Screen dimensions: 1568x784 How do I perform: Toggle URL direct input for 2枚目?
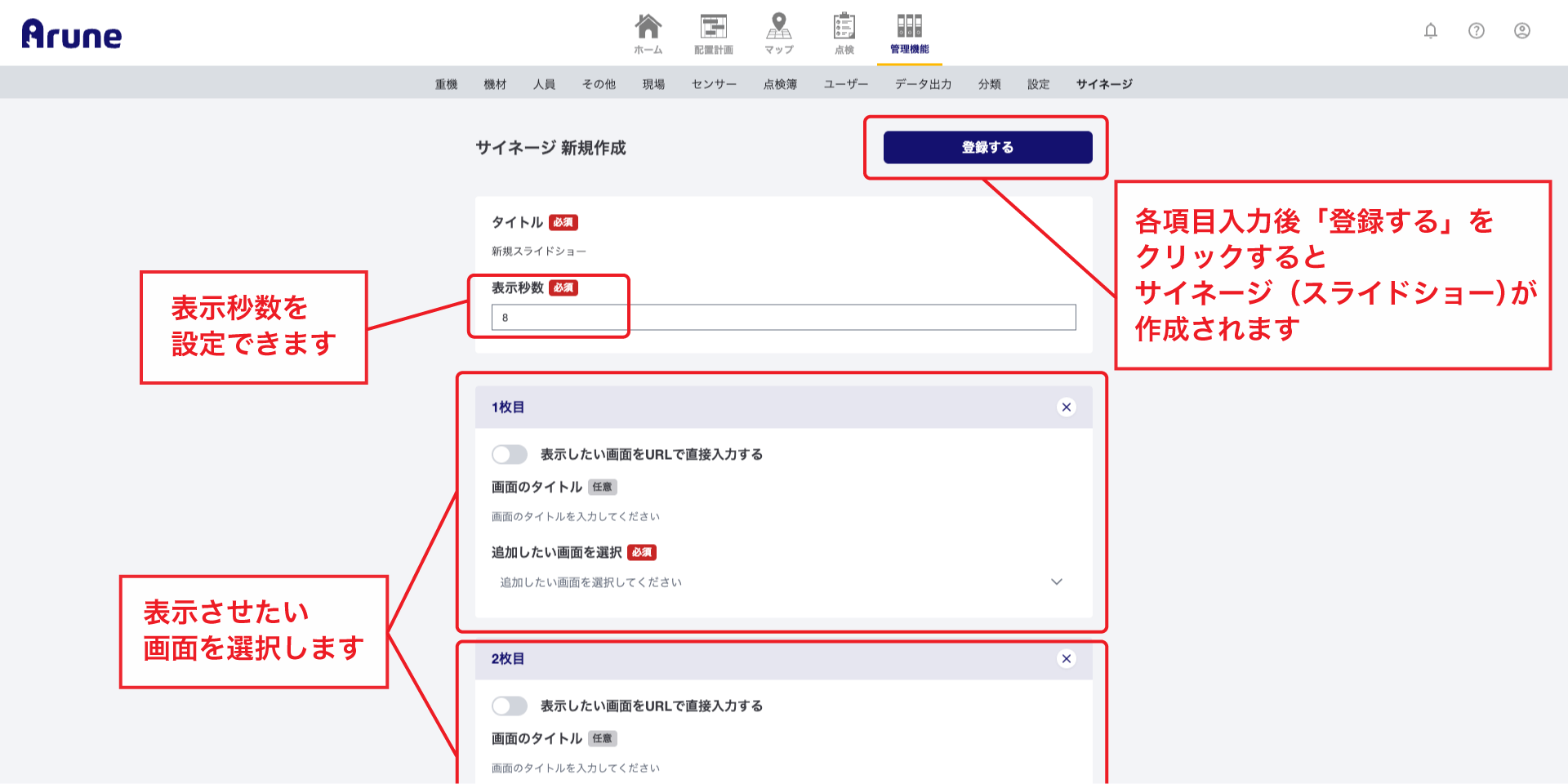[510, 706]
